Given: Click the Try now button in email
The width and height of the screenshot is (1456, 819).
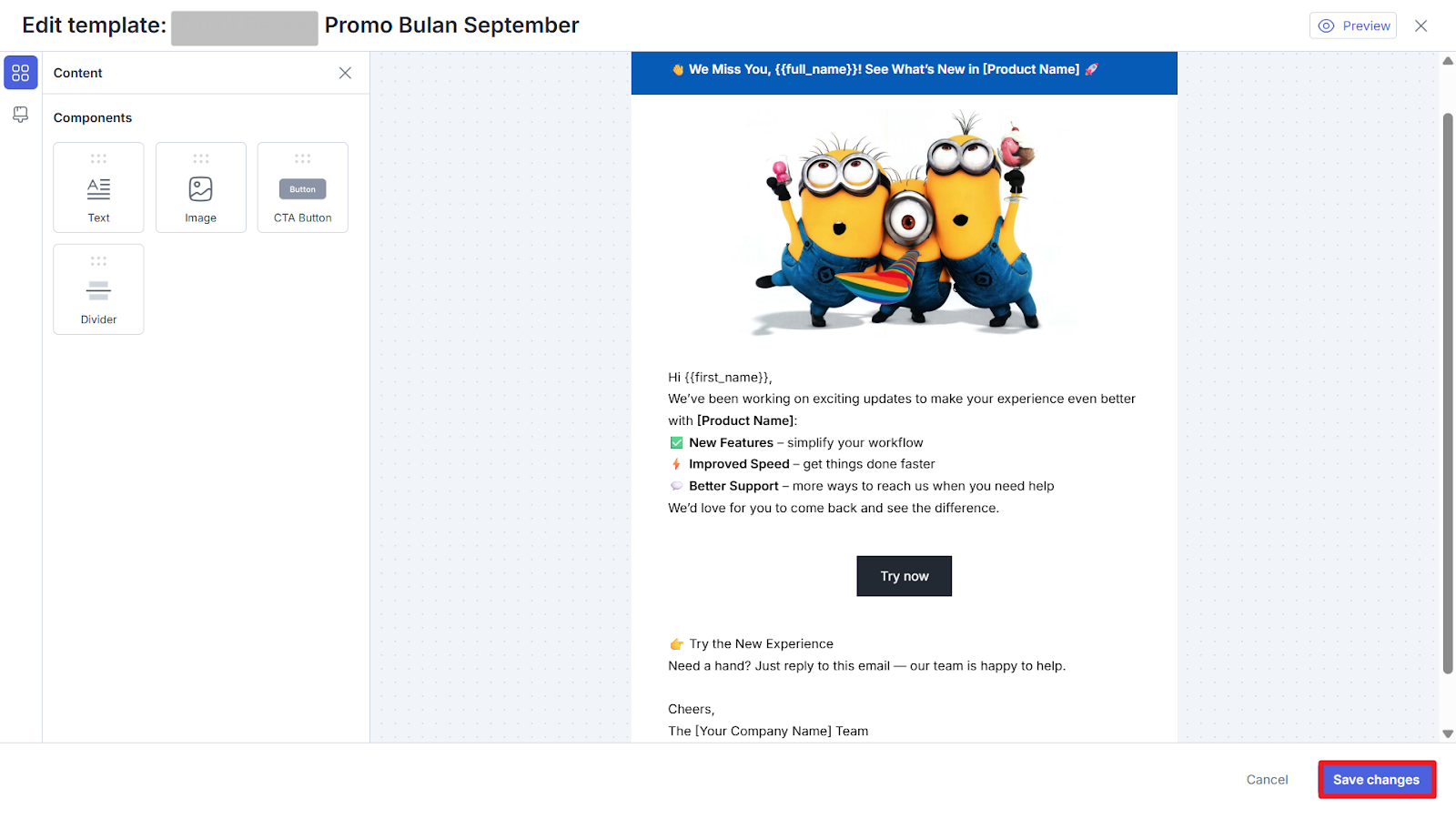Looking at the screenshot, I should click(x=904, y=576).
